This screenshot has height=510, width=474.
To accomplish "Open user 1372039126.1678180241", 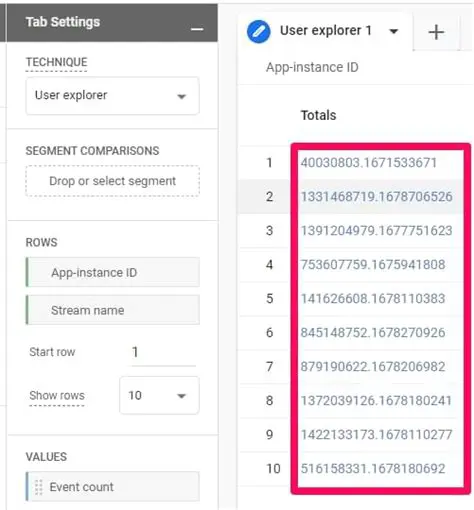I will coord(376,400).
